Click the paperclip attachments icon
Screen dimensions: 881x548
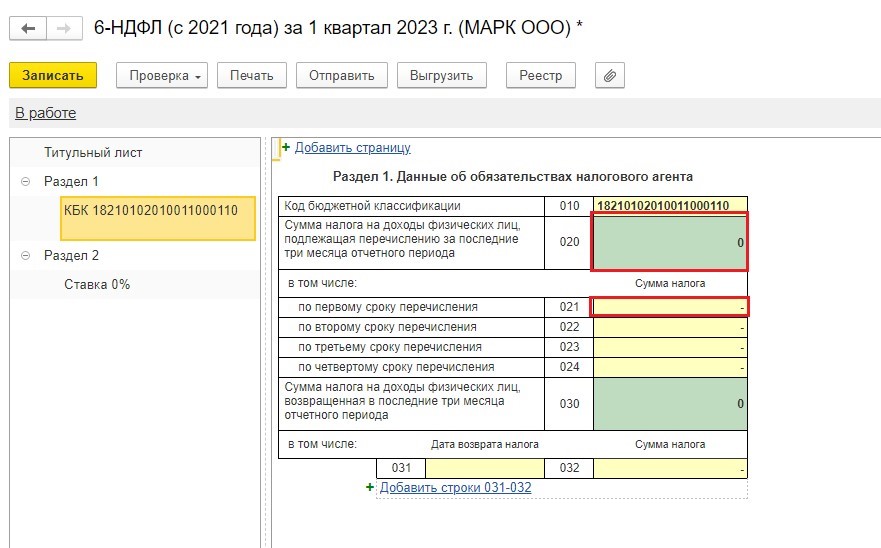pyautogui.click(x=609, y=75)
